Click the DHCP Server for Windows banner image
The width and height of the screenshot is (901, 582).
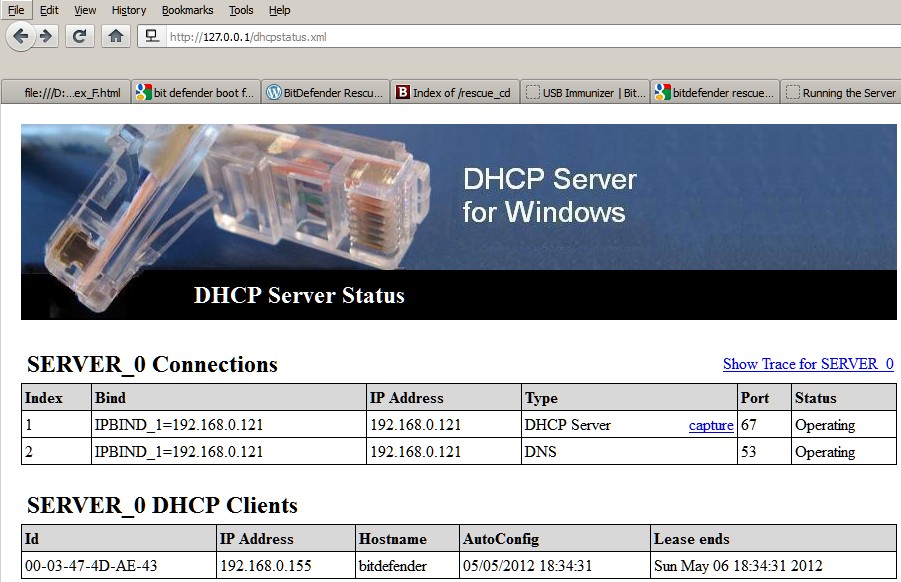[x=458, y=220]
